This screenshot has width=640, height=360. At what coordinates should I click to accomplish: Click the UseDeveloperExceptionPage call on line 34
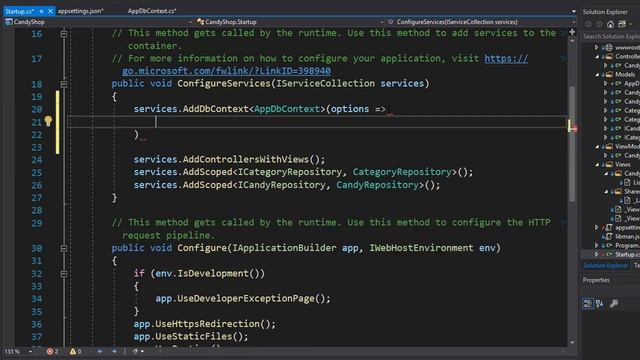pos(246,298)
